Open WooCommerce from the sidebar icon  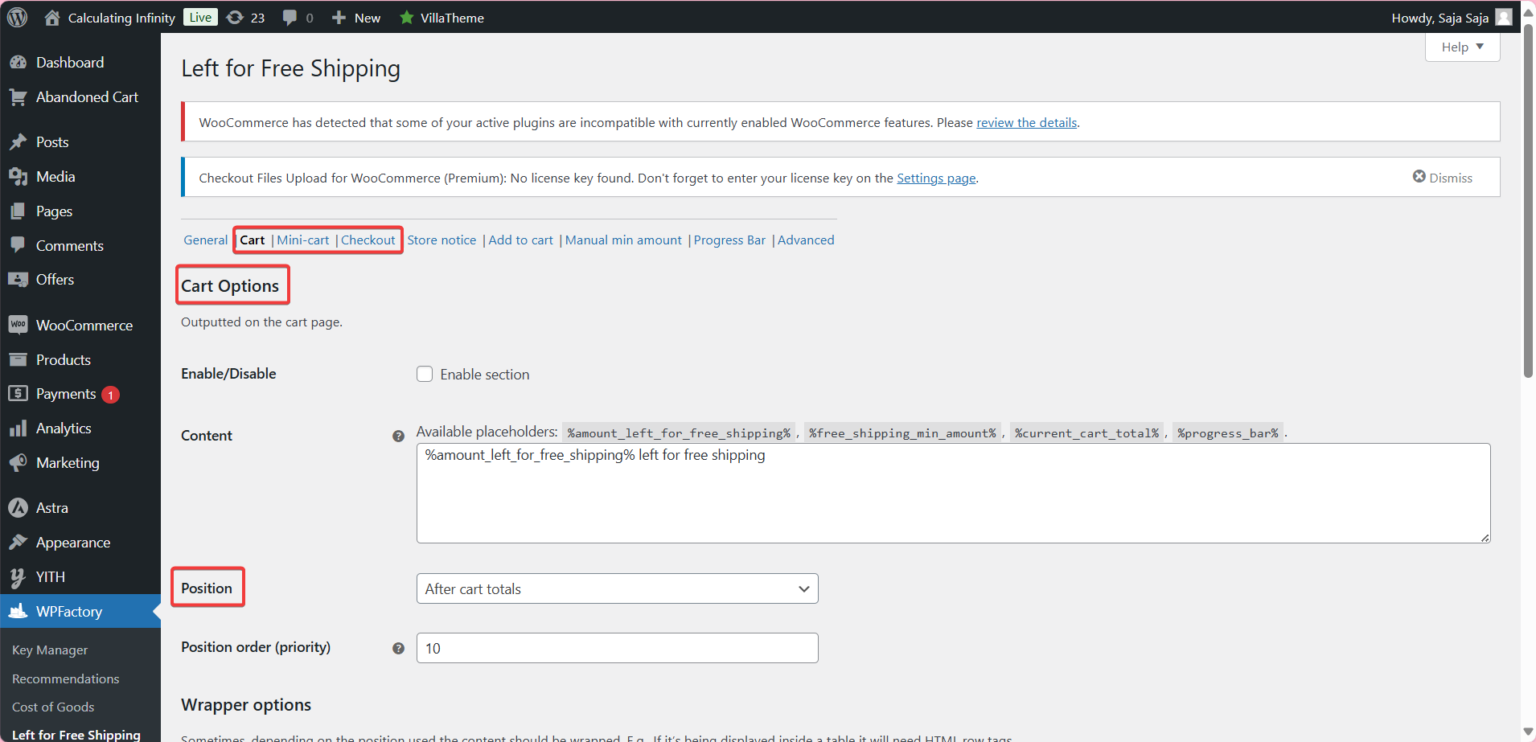20,324
